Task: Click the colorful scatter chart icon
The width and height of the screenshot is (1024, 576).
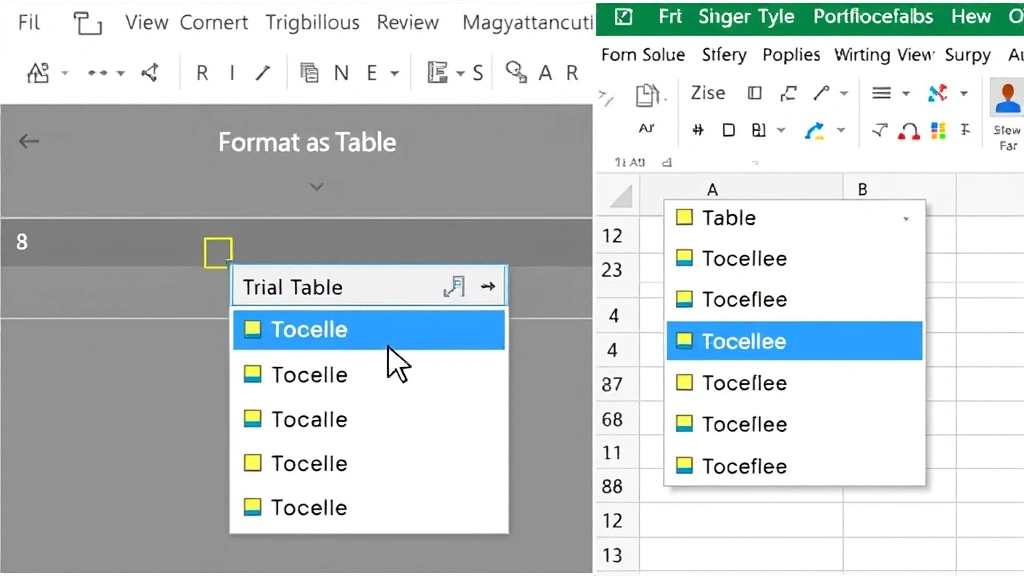Action: pos(936,93)
